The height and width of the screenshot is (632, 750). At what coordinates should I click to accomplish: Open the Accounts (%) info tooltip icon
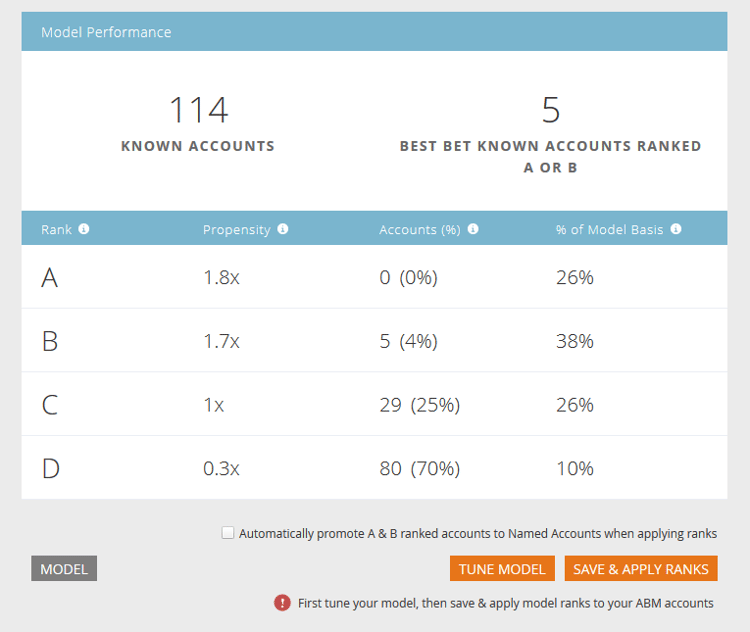tap(473, 229)
